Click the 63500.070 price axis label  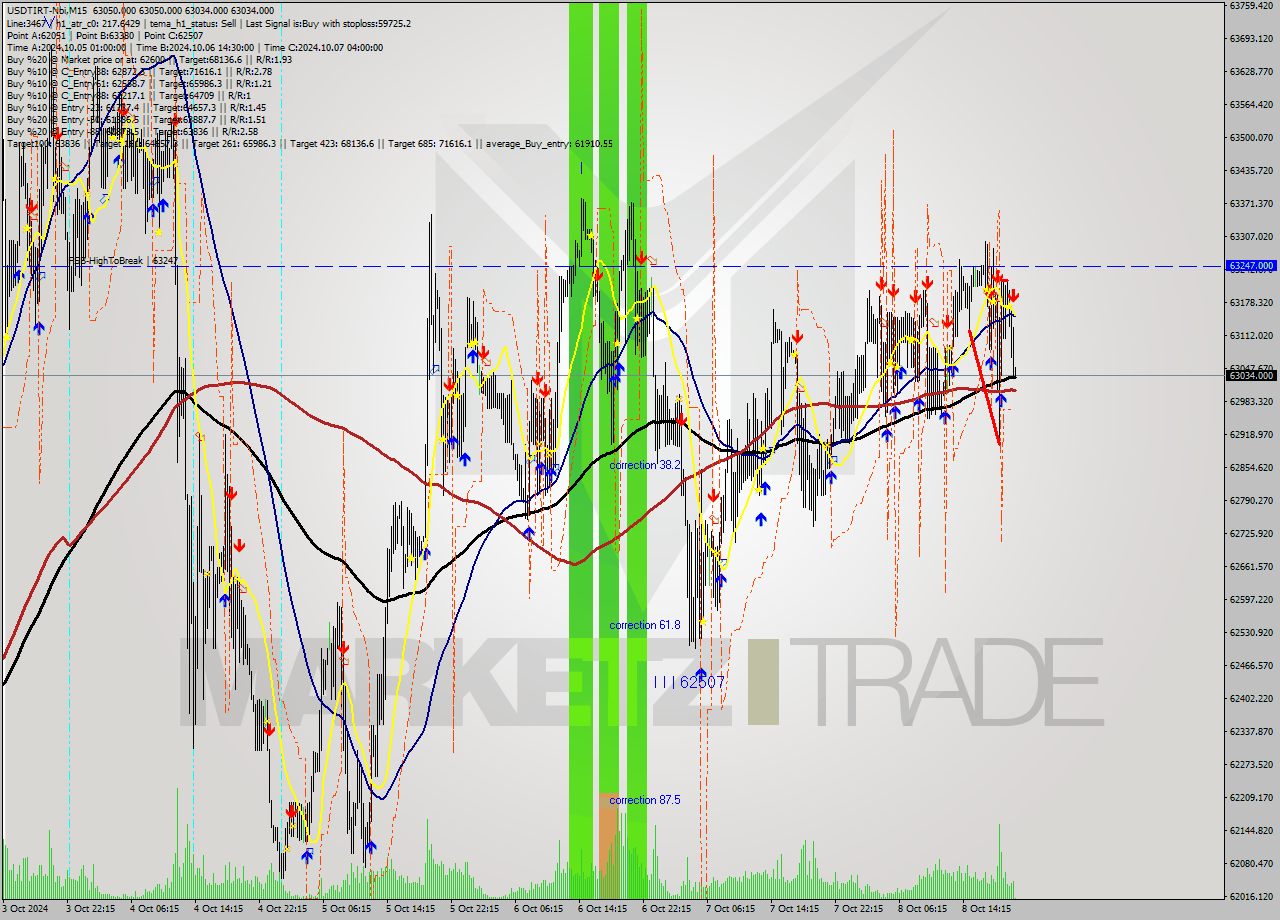pos(1251,137)
